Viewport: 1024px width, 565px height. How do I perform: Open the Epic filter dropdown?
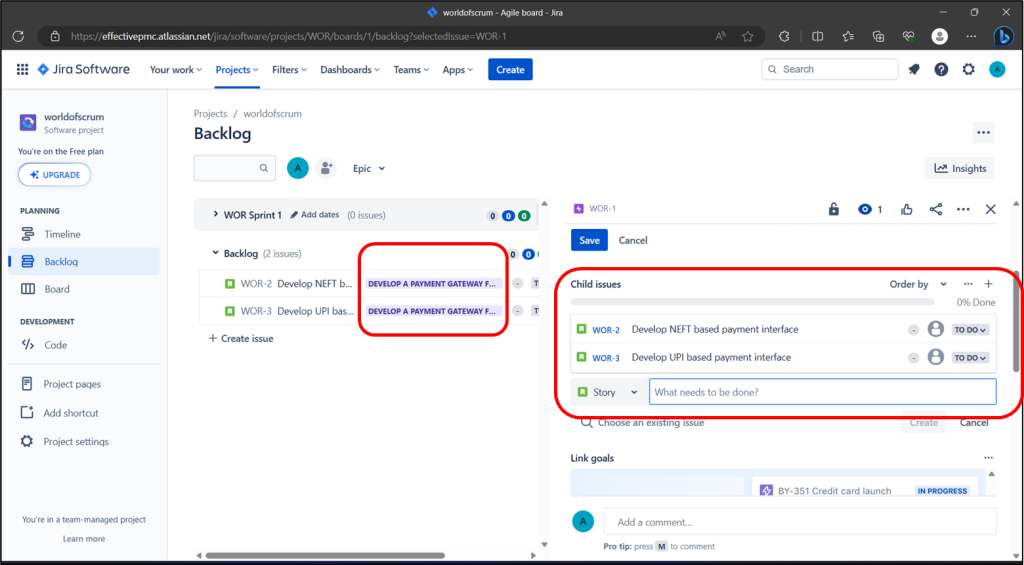369,169
